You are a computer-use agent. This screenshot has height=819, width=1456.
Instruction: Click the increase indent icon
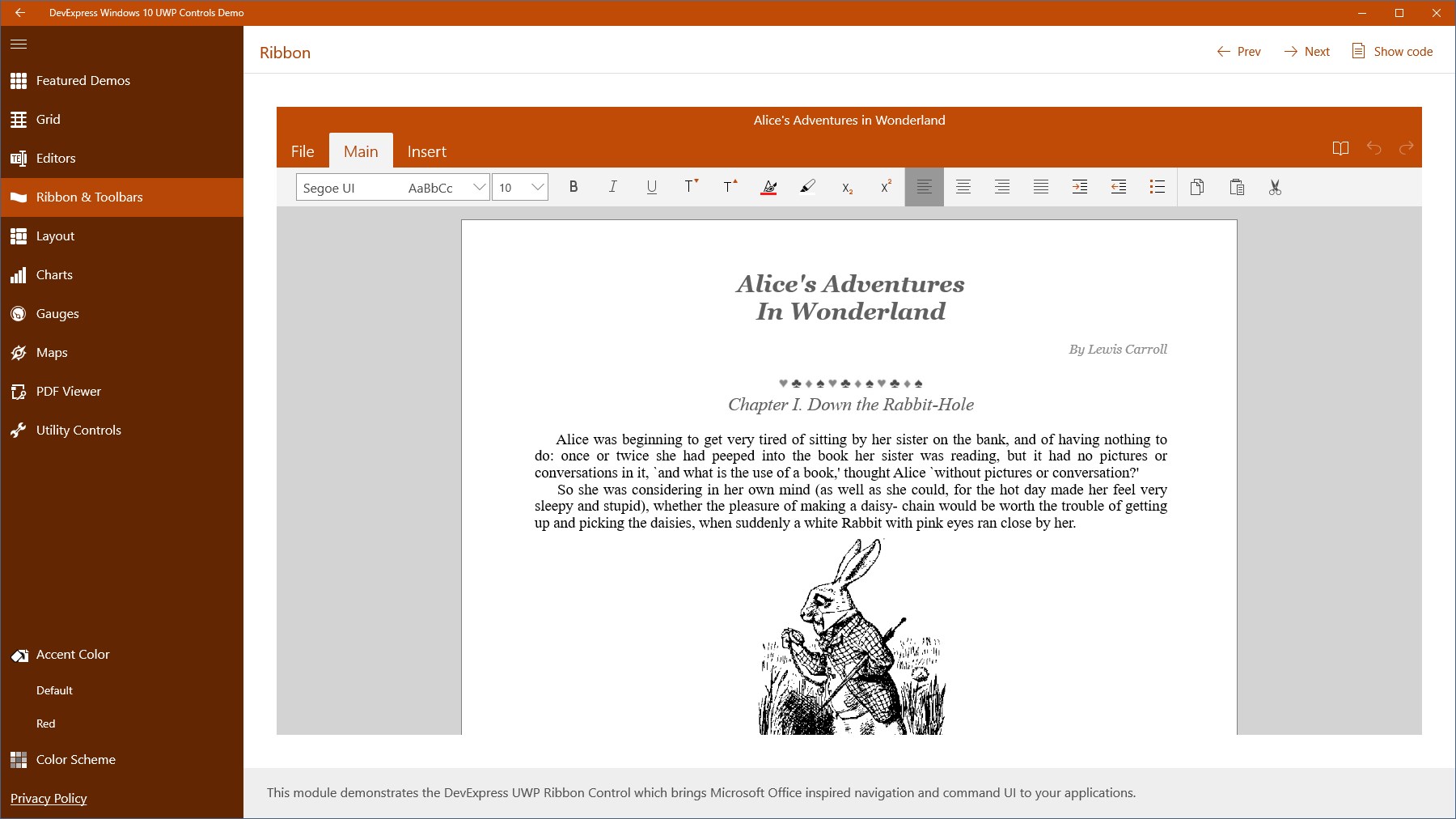click(x=1080, y=187)
